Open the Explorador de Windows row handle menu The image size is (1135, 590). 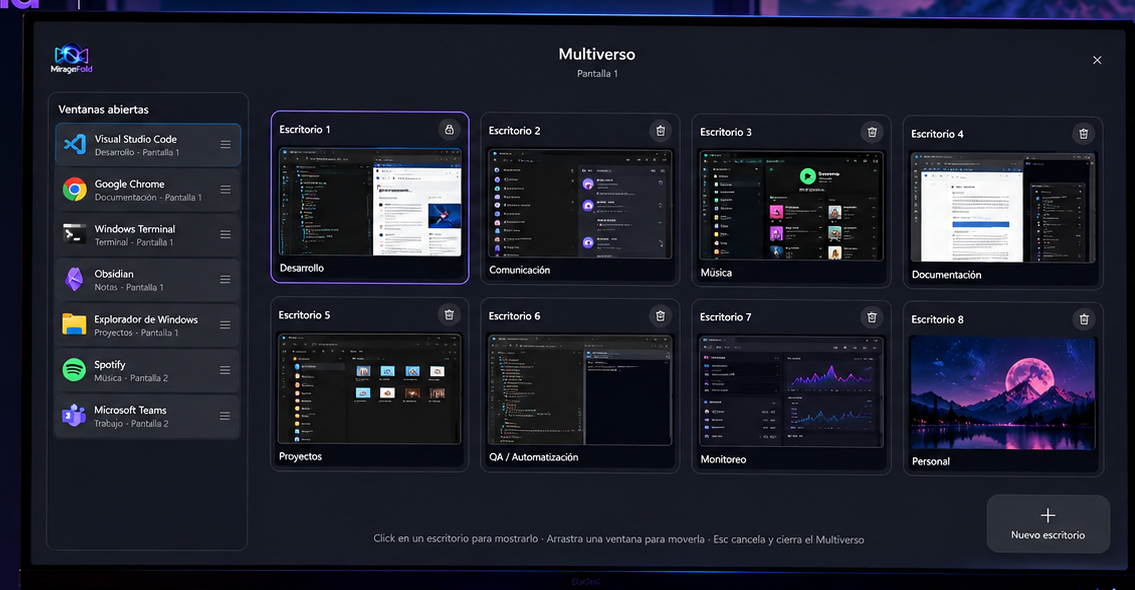[x=226, y=325]
